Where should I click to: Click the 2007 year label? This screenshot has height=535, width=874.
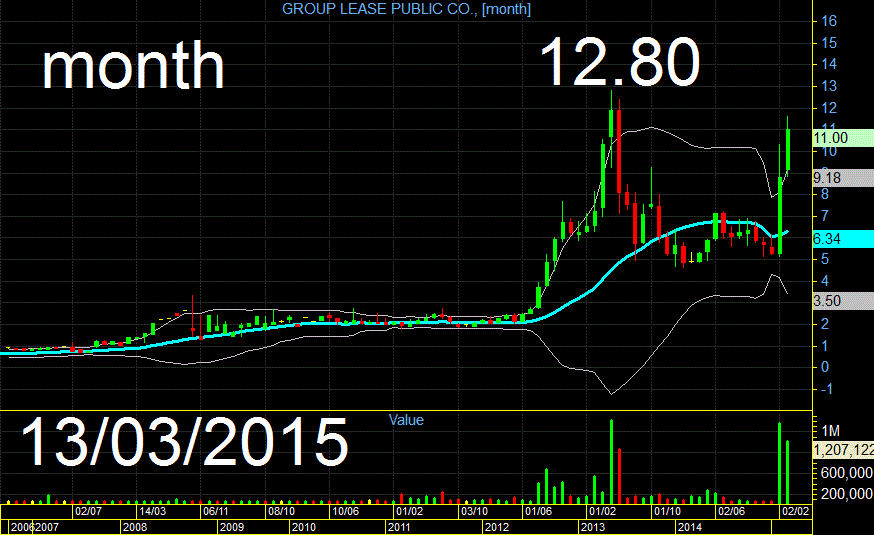(x=47, y=527)
